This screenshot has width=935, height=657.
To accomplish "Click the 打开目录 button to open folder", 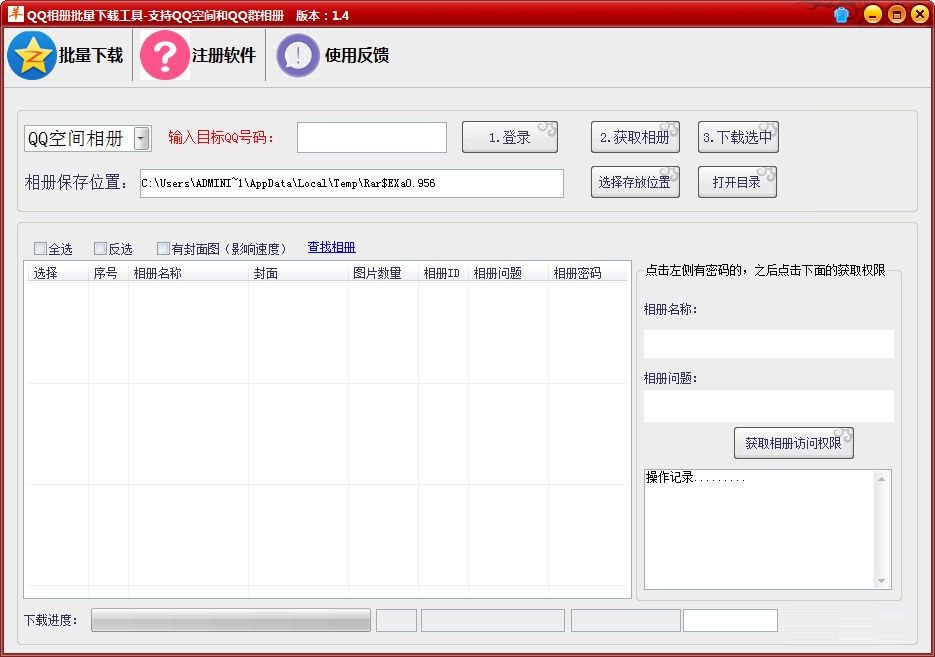I will [x=737, y=182].
